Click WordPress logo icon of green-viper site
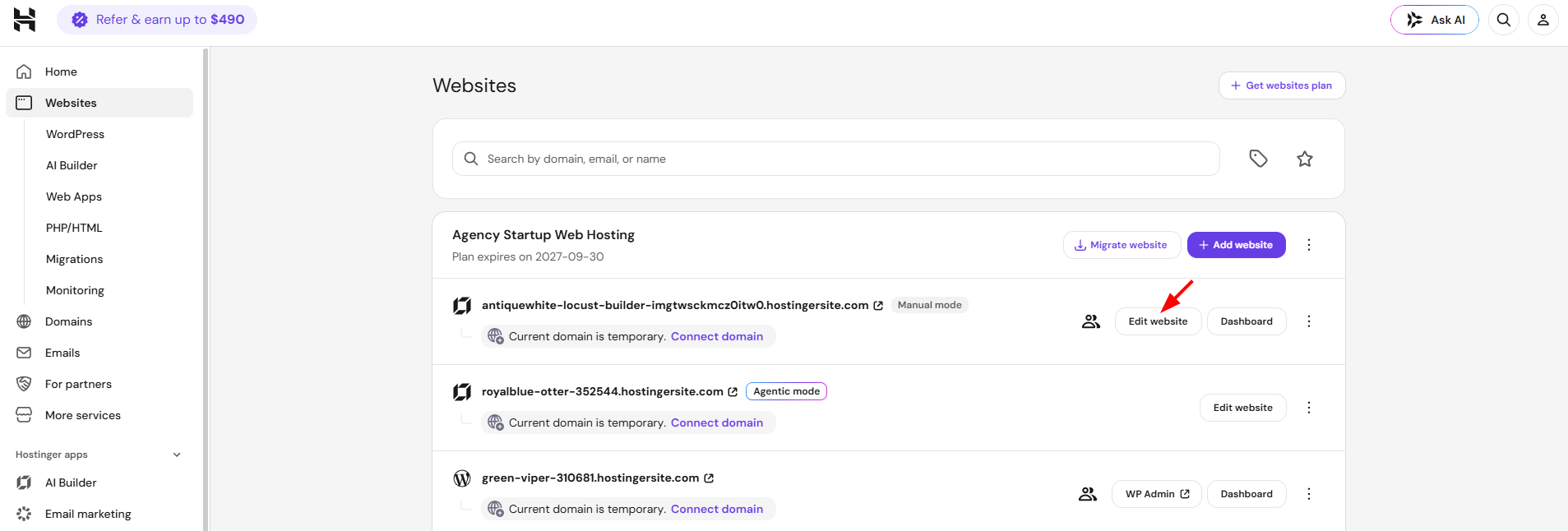 pyautogui.click(x=462, y=478)
